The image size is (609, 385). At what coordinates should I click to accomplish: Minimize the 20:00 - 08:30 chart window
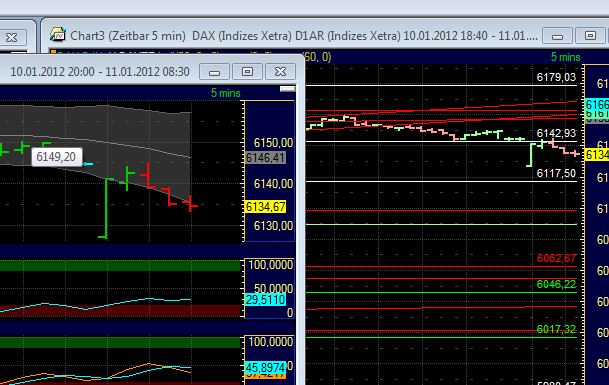point(214,72)
